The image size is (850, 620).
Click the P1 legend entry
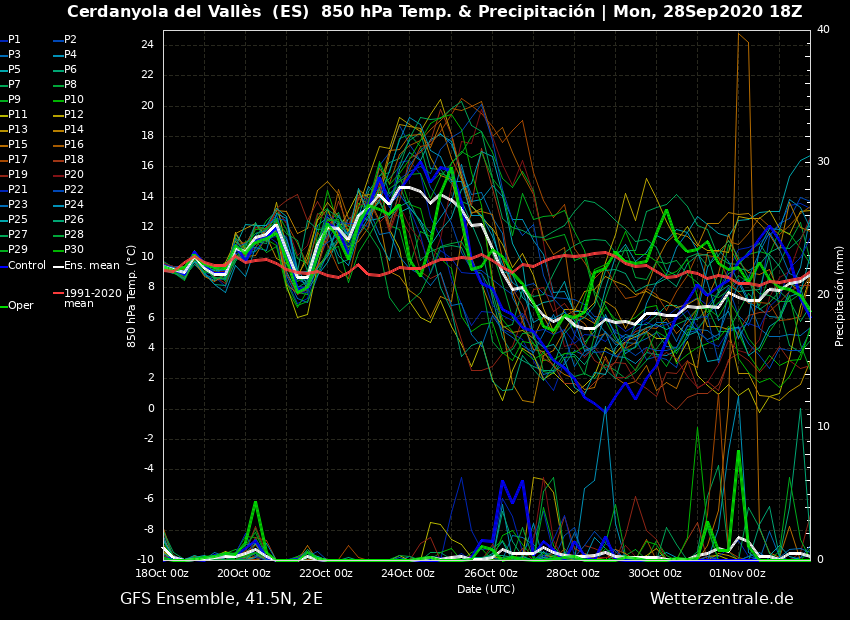[x=14, y=40]
